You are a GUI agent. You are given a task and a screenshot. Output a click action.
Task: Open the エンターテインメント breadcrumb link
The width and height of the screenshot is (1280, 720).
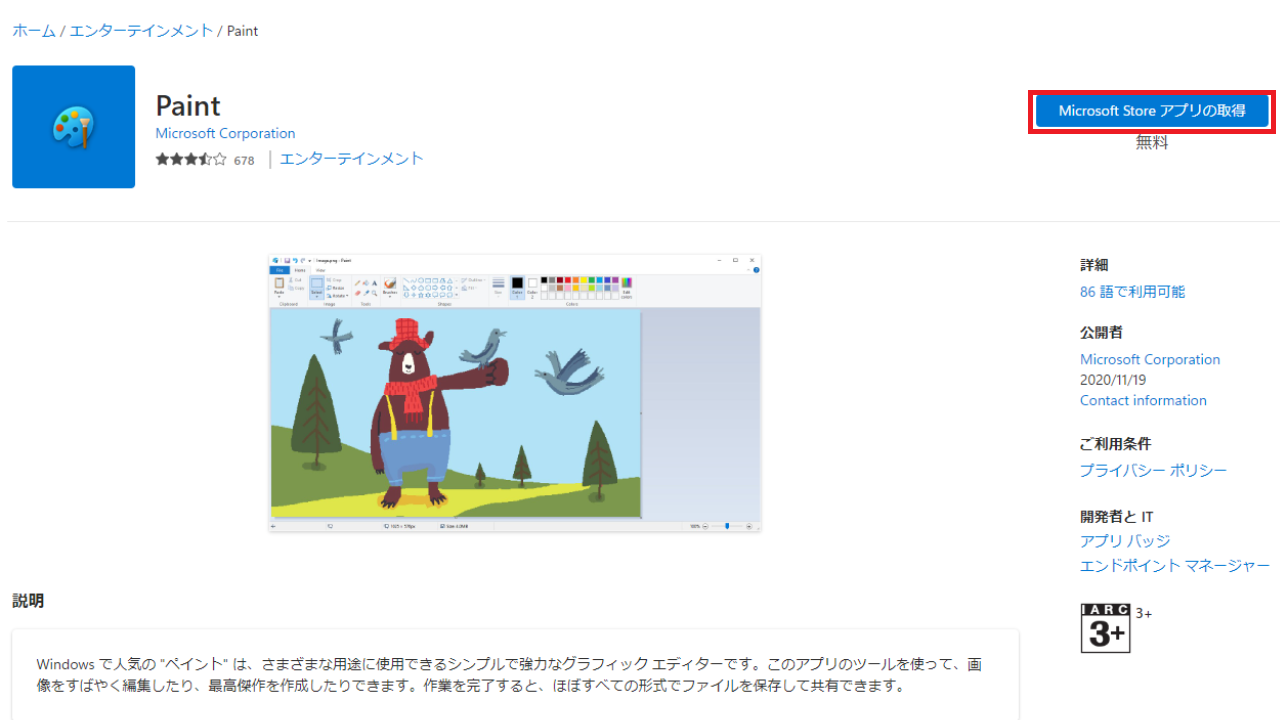tap(141, 31)
